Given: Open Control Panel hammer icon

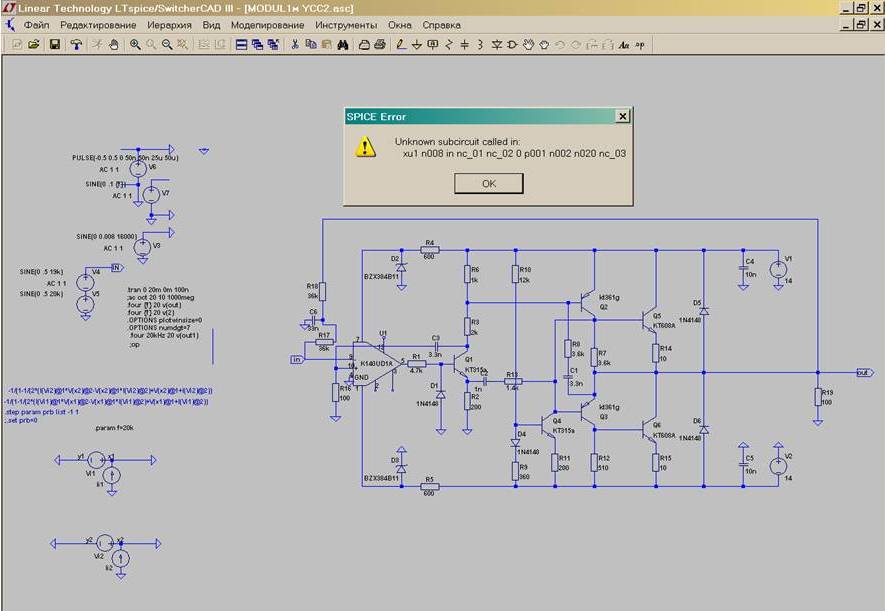Looking at the screenshot, I should pyautogui.click(x=76, y=44).
